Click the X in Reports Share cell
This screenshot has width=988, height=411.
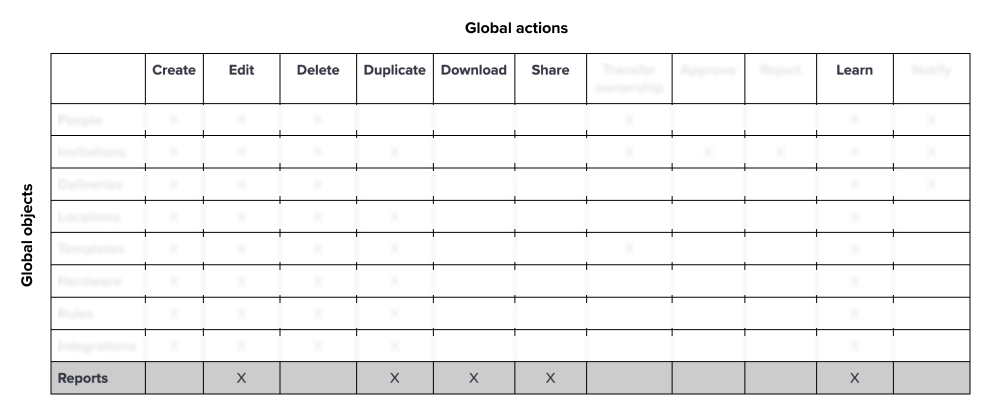click(550, 379)
